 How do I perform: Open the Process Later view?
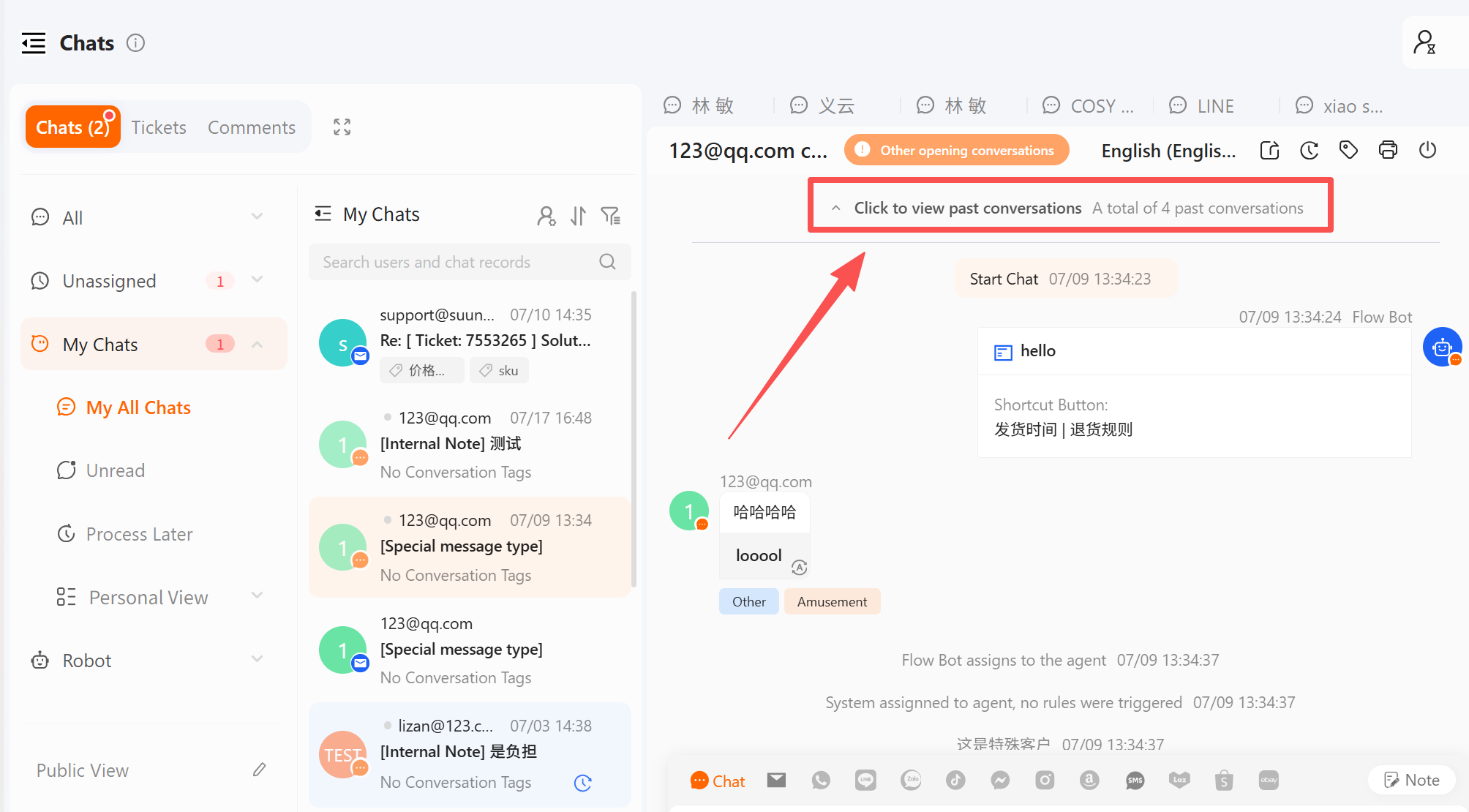(139, 534)
